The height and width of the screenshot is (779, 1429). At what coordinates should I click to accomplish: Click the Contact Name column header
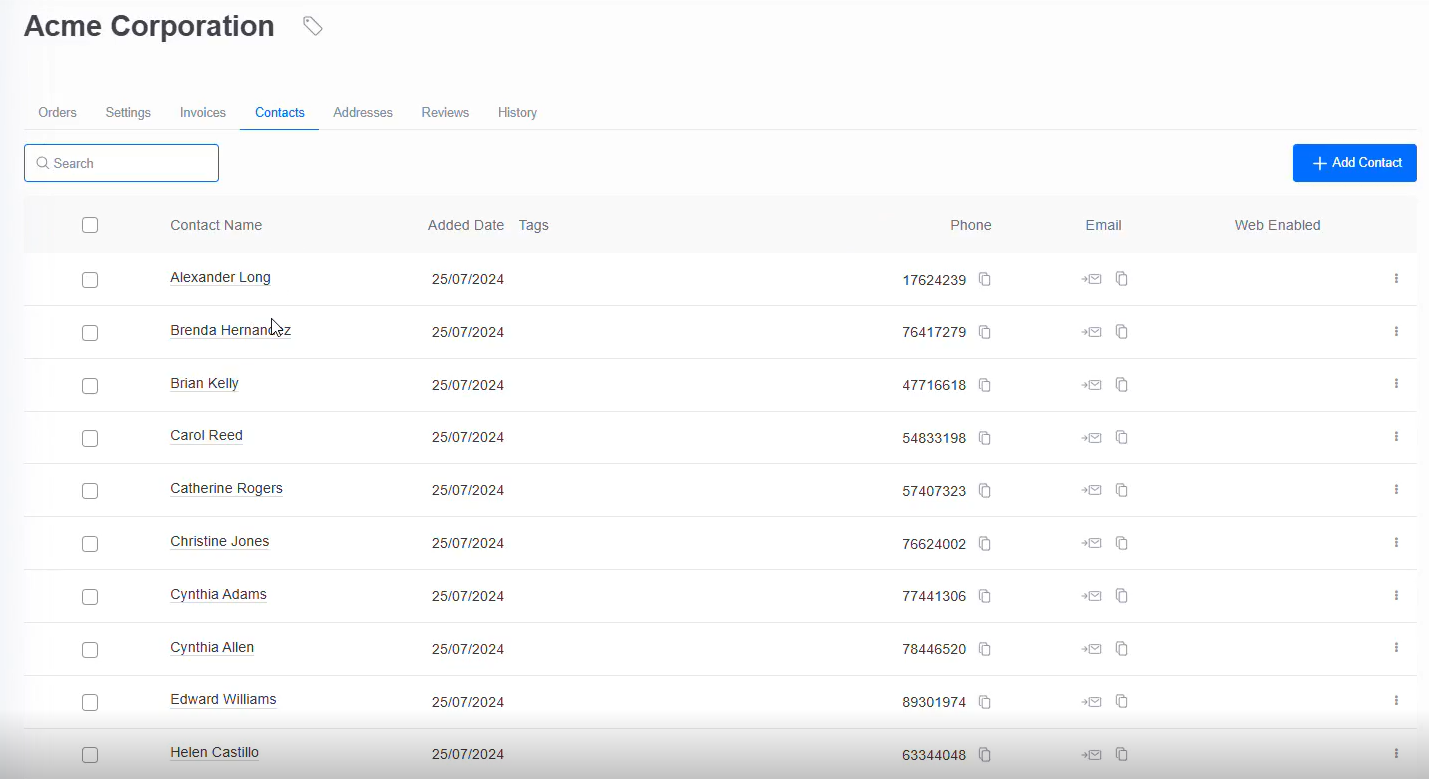(215, 225)
